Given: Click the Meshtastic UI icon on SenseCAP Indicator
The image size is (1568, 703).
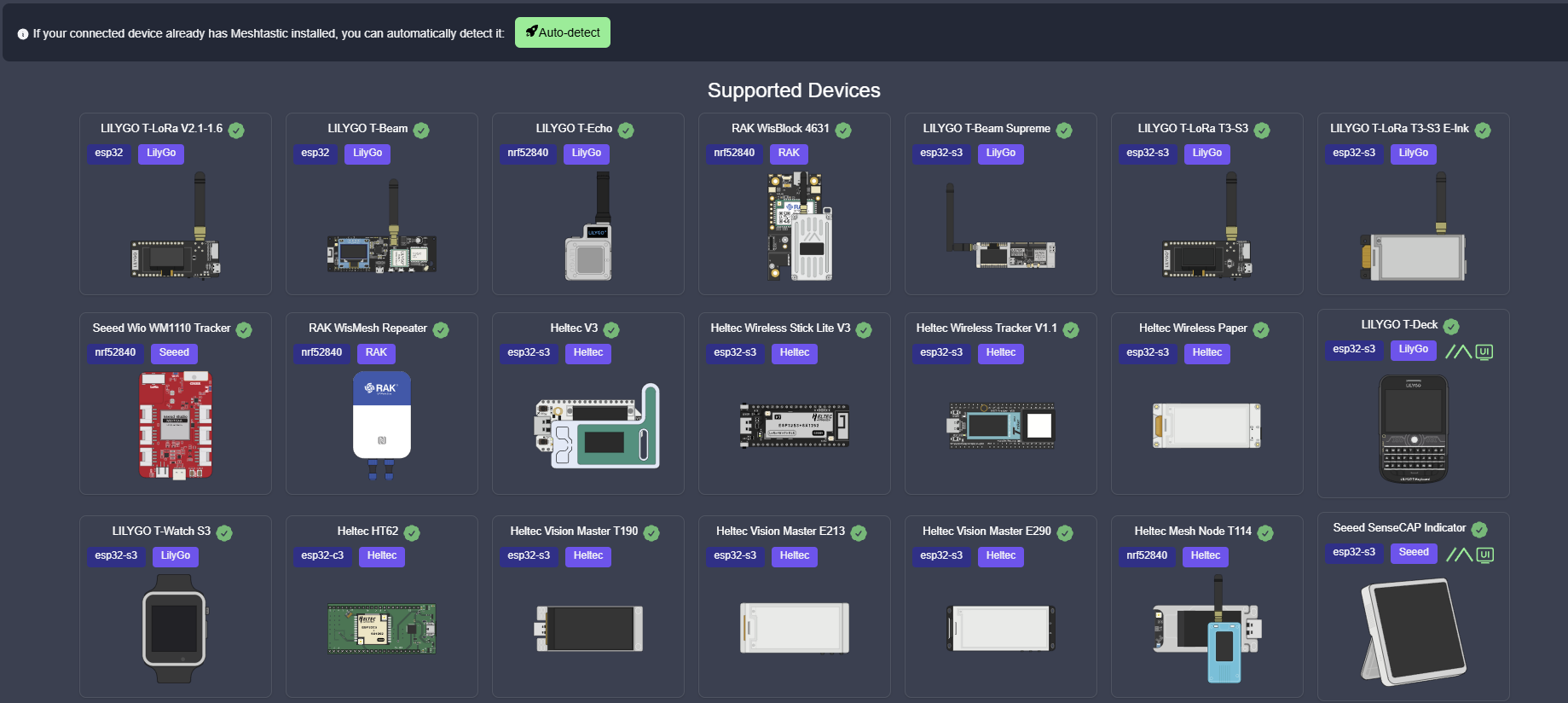Looking at the screenshot, I should (1469, 555).
